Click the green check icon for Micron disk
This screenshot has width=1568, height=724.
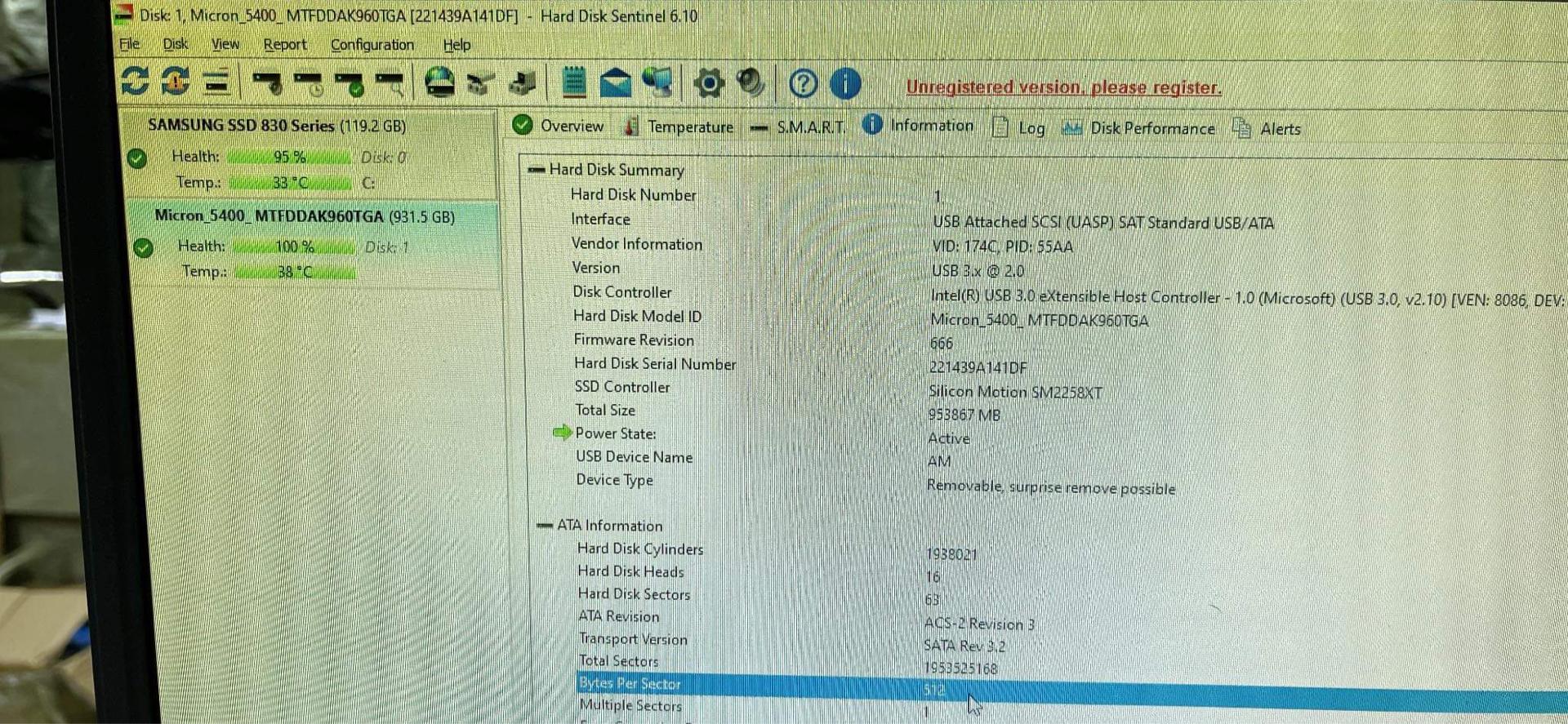[143, 248]
